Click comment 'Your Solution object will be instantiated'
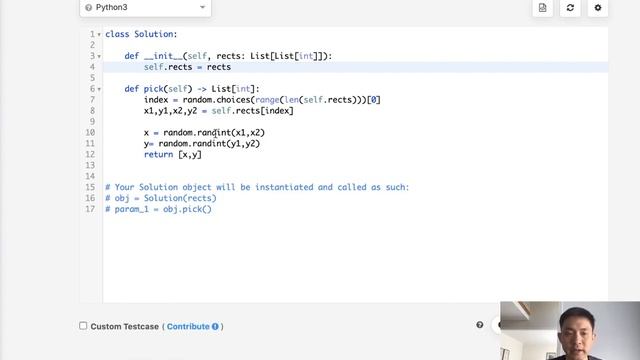This screenshot has width=640, height=360. tap(214, 187)
